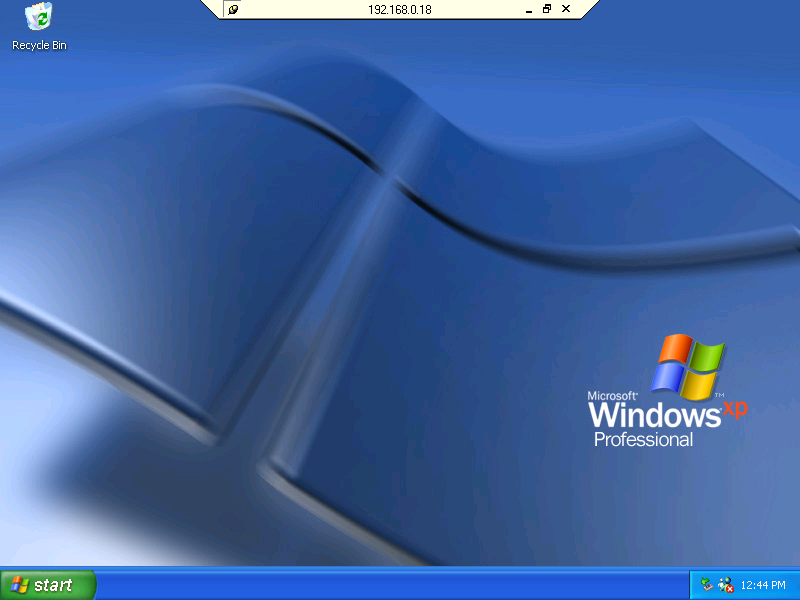Select the Recycle Bin desktop icon
Screen dimensions: 800x600
click(x=39, y=18)
